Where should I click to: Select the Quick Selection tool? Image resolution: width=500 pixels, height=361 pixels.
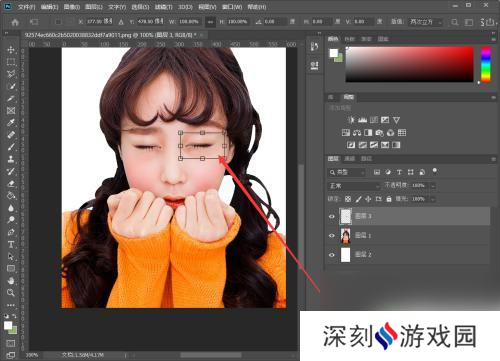11,86
